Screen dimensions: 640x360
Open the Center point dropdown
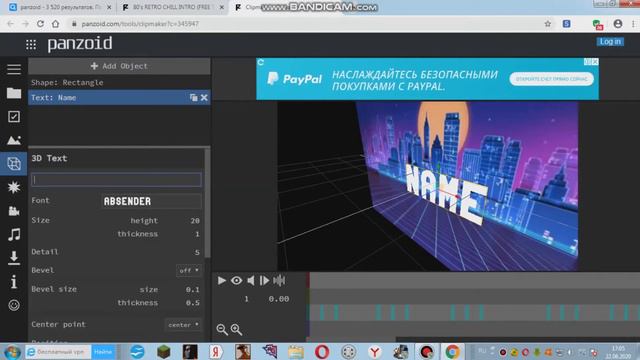(x=183, y=325)
